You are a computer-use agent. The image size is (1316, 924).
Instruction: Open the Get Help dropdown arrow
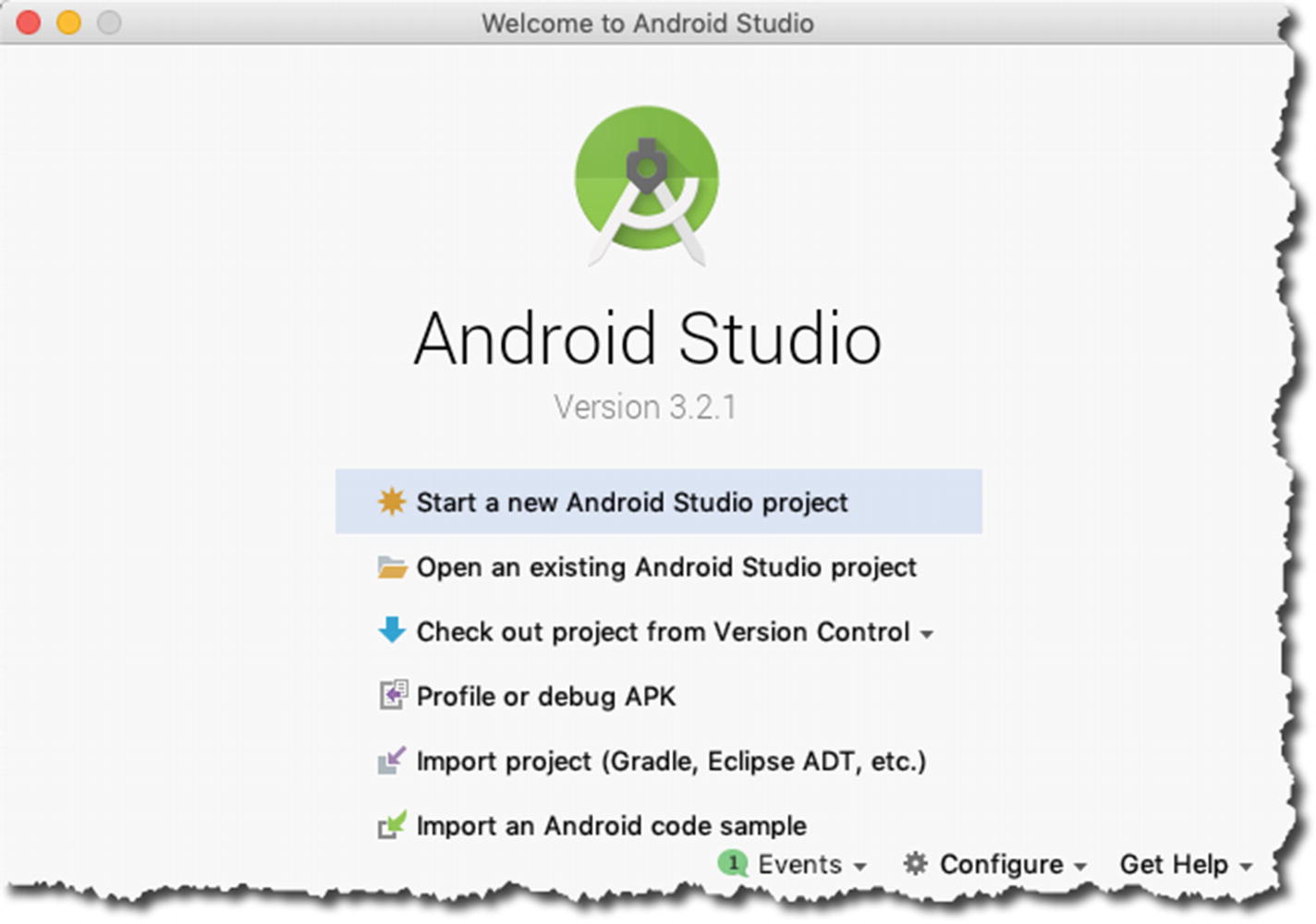1246,867
